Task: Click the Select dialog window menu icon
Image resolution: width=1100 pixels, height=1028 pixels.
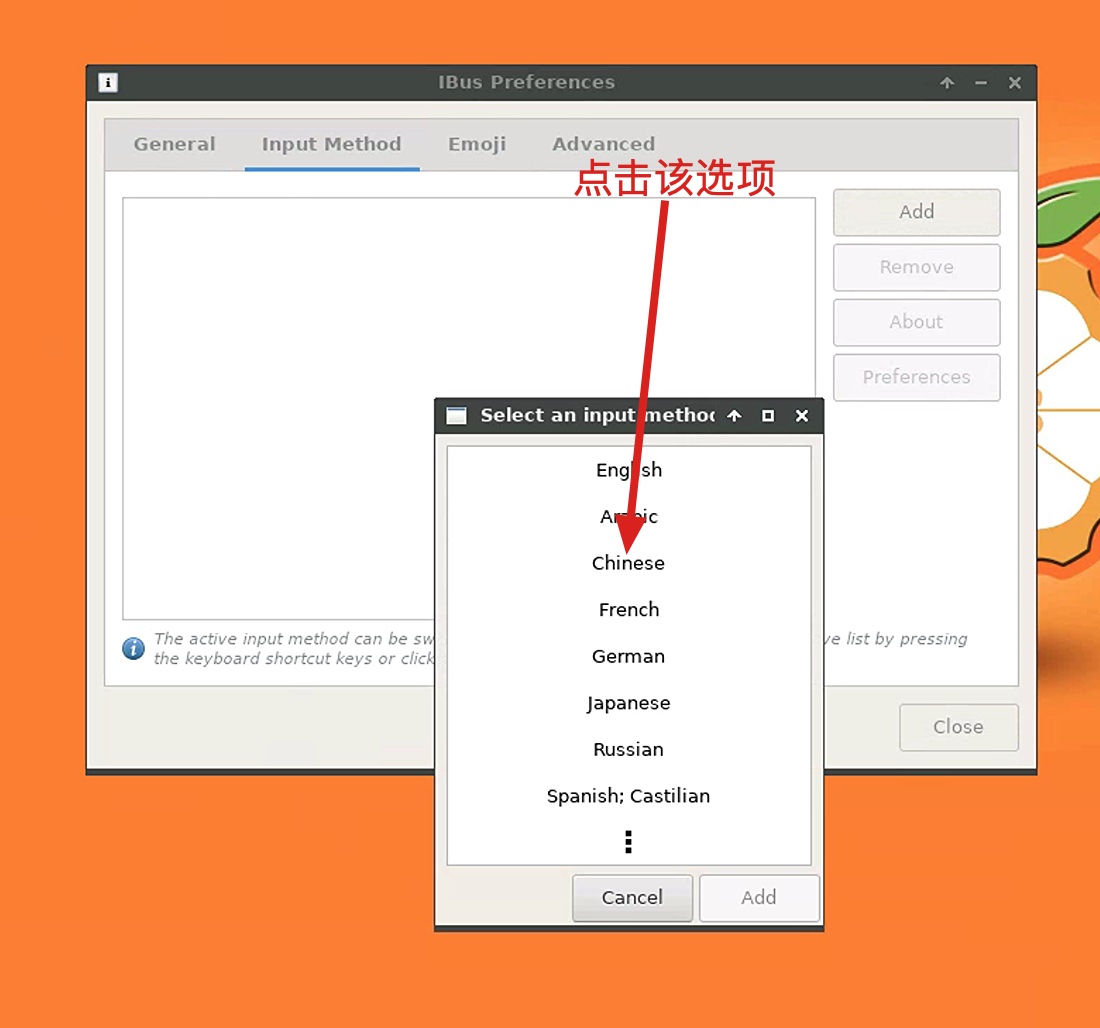Action: [x=457, y=415]
